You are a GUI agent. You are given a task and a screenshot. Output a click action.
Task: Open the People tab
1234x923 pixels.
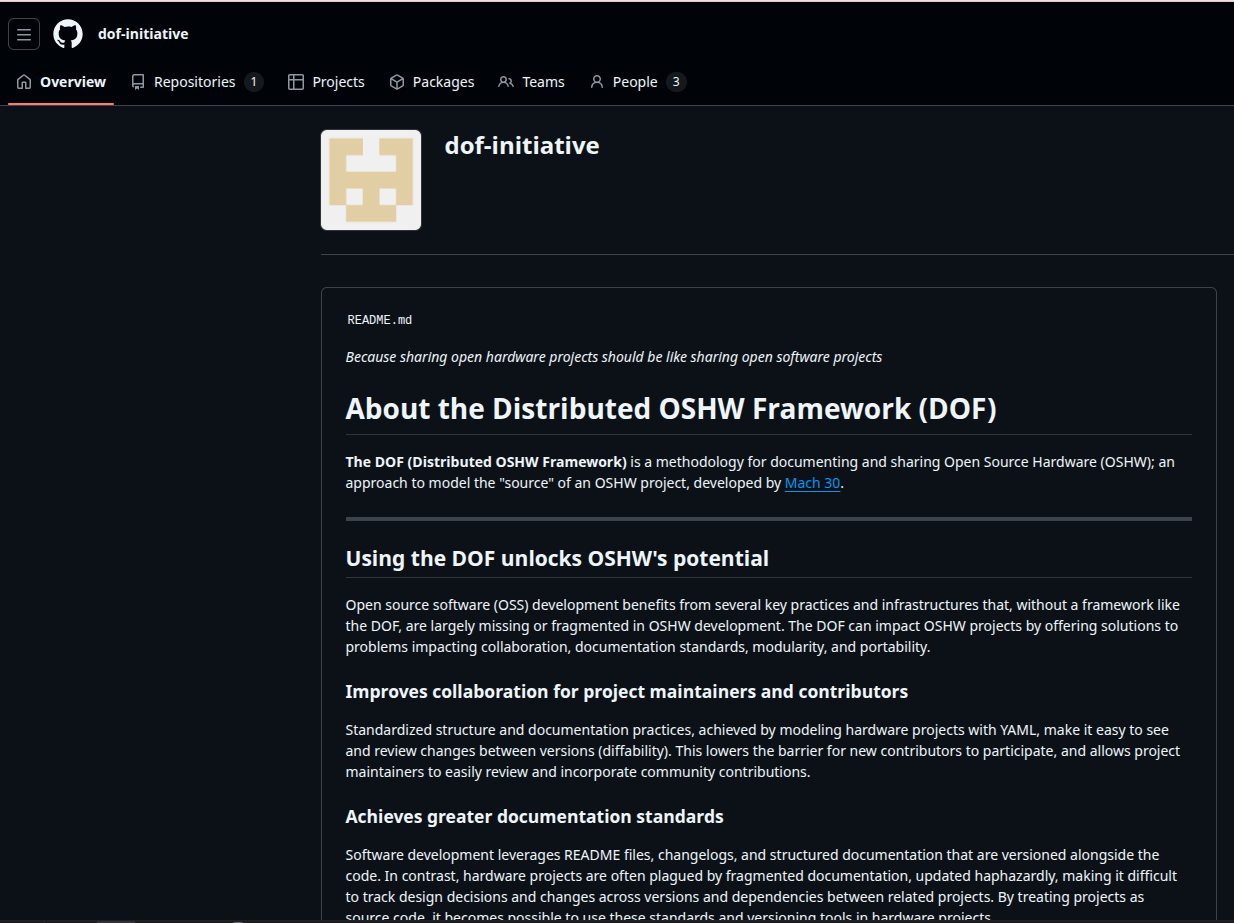[635, 81]
